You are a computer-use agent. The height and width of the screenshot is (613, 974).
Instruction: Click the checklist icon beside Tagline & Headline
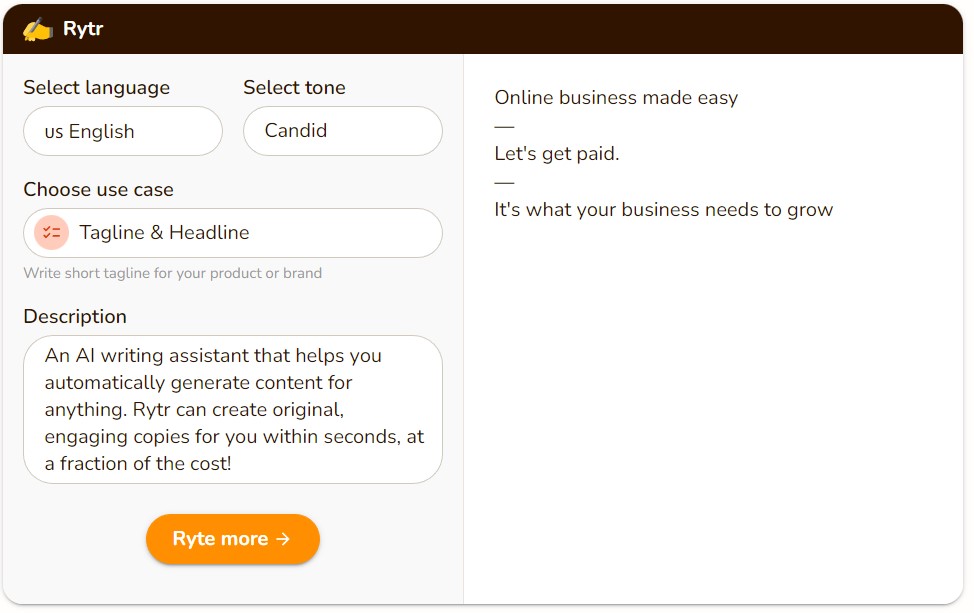(x=51, y=233)
